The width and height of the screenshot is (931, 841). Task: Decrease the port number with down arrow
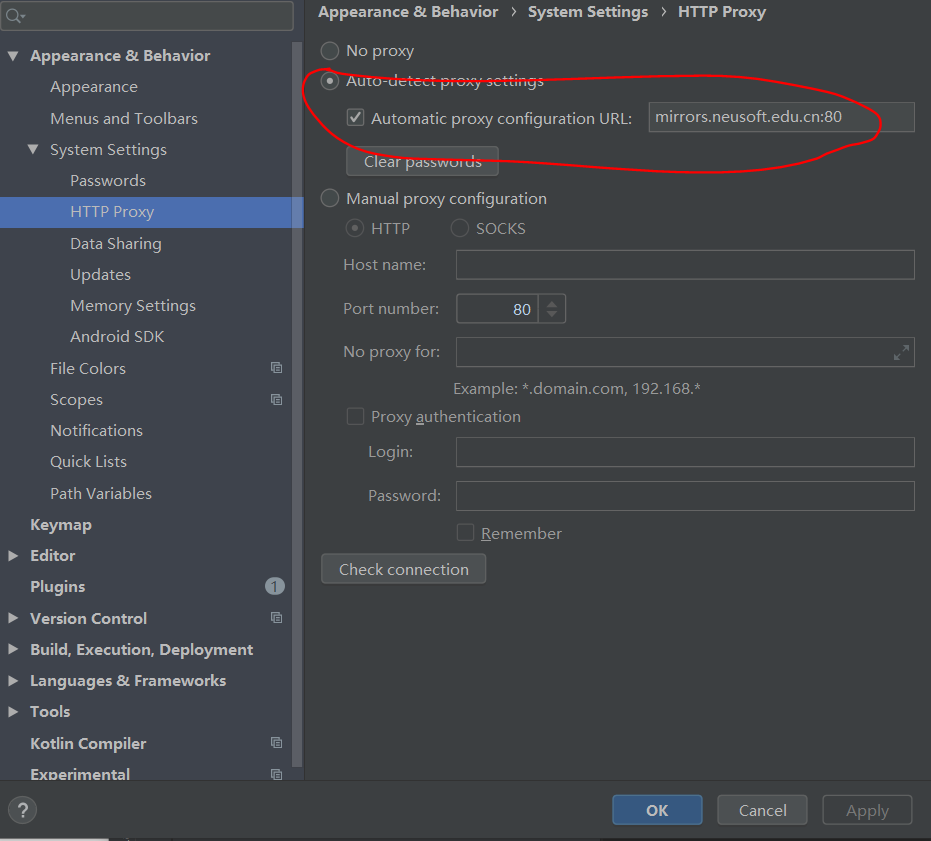552,315
